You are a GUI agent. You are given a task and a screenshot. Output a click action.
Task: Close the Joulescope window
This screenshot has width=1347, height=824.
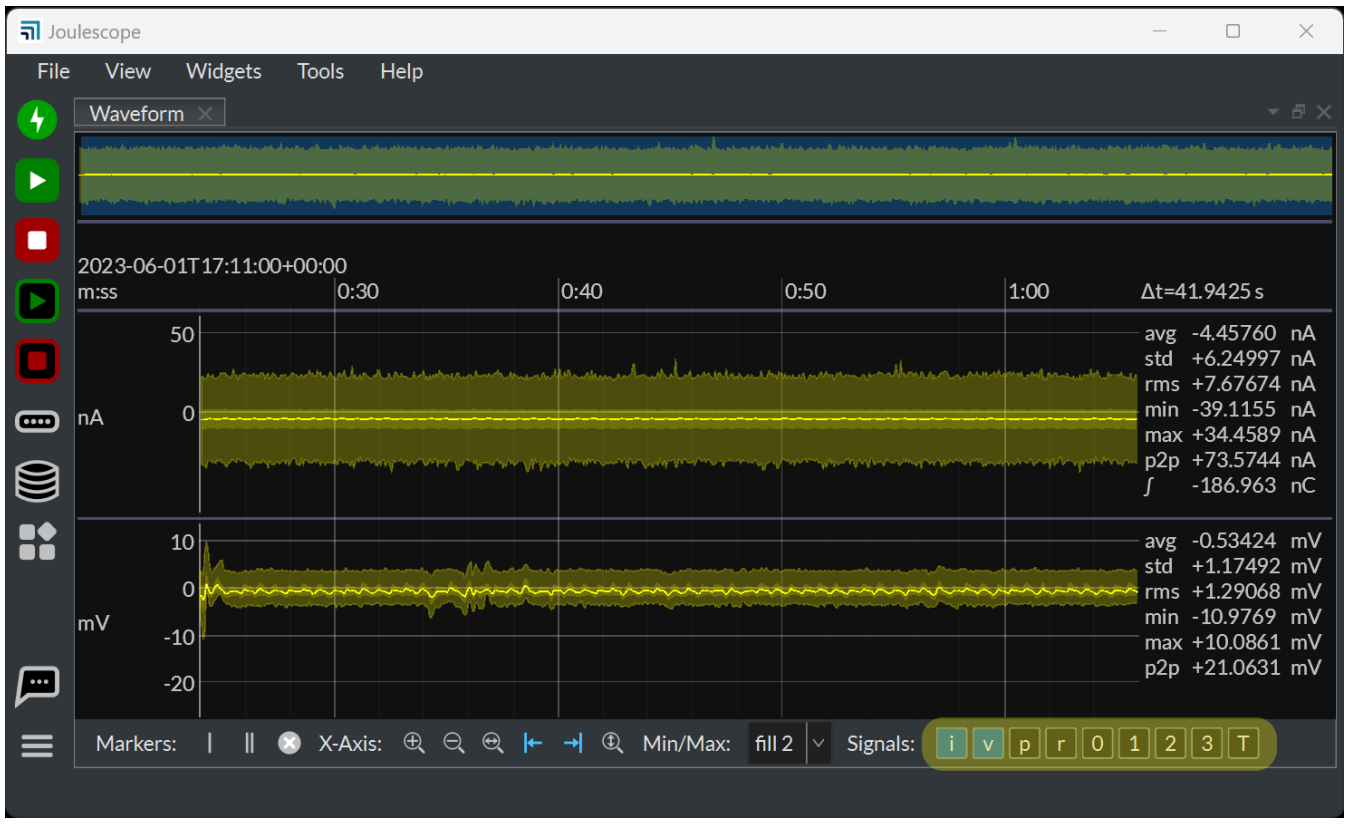tap(1306, 31)
